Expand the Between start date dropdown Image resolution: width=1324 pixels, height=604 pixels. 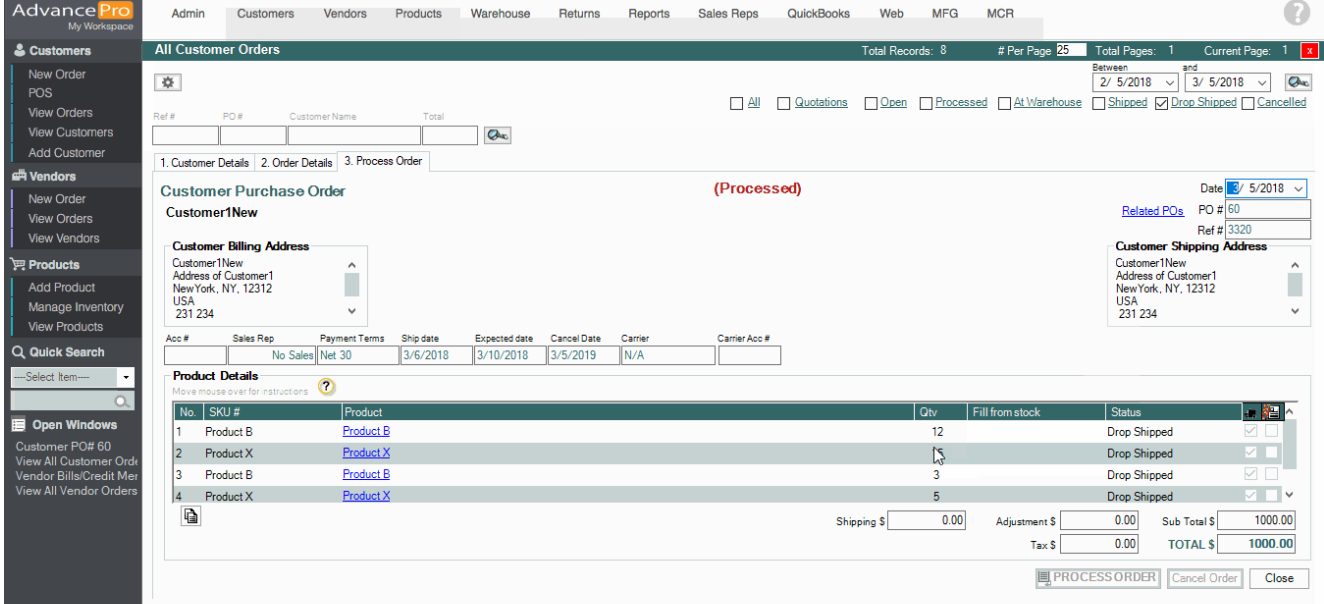pos(1170,82)
